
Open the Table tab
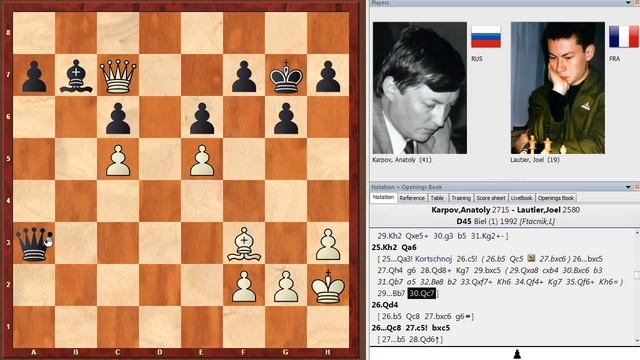[437, 198]
